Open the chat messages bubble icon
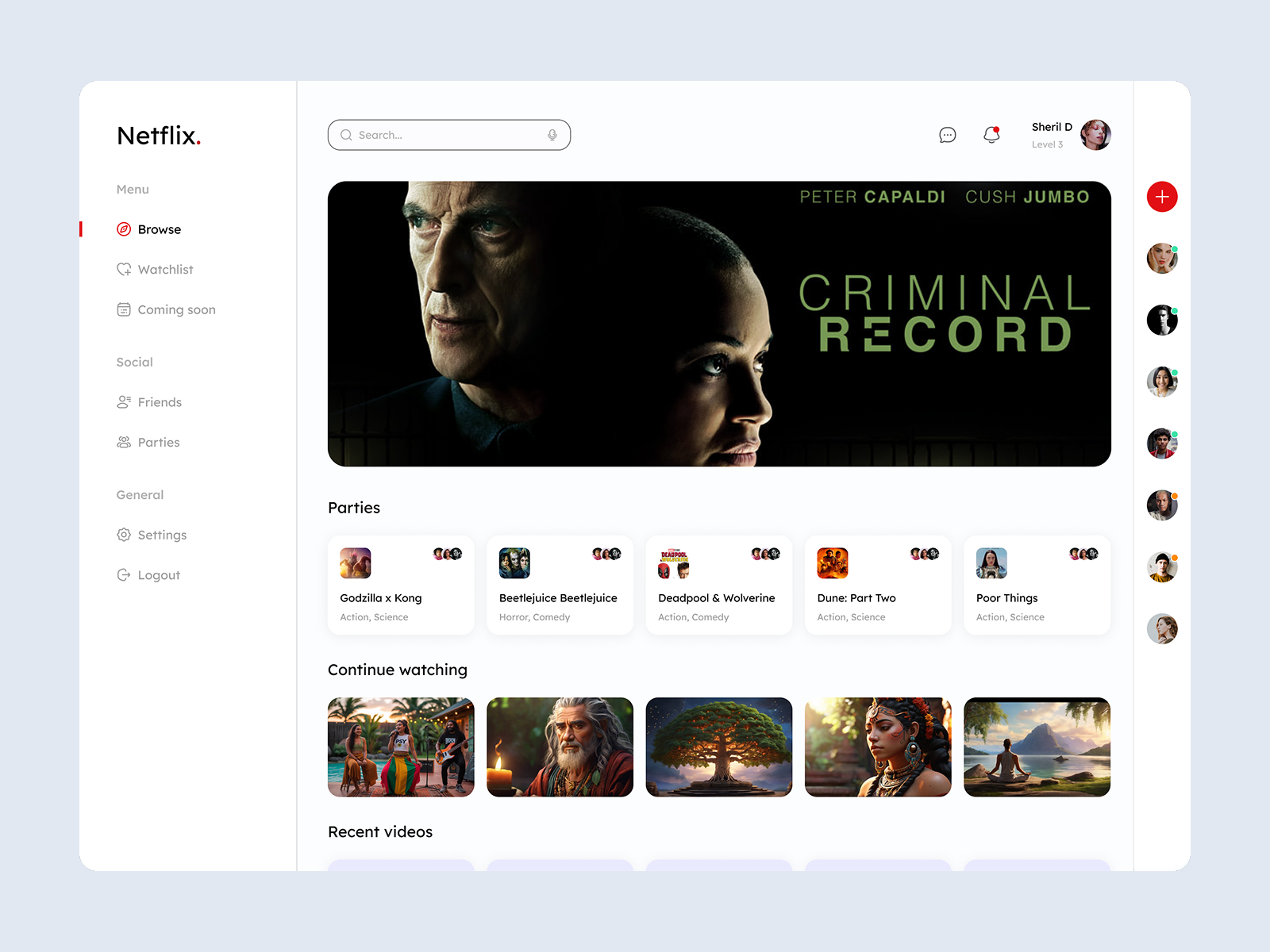The width and height of the screenshot is (1270, 952). point(947,135)
